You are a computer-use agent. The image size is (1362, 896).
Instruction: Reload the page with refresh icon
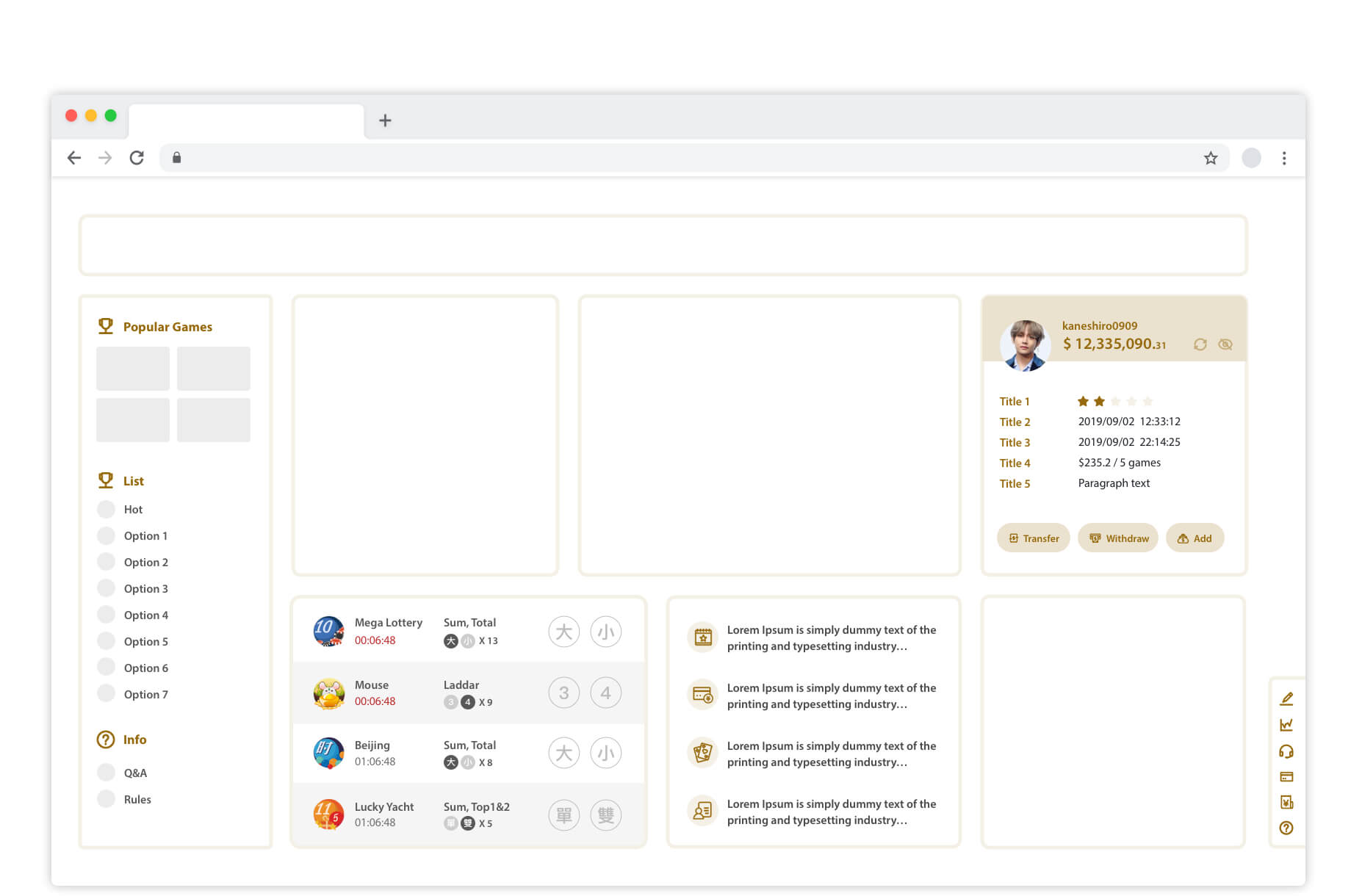[137, 158]
